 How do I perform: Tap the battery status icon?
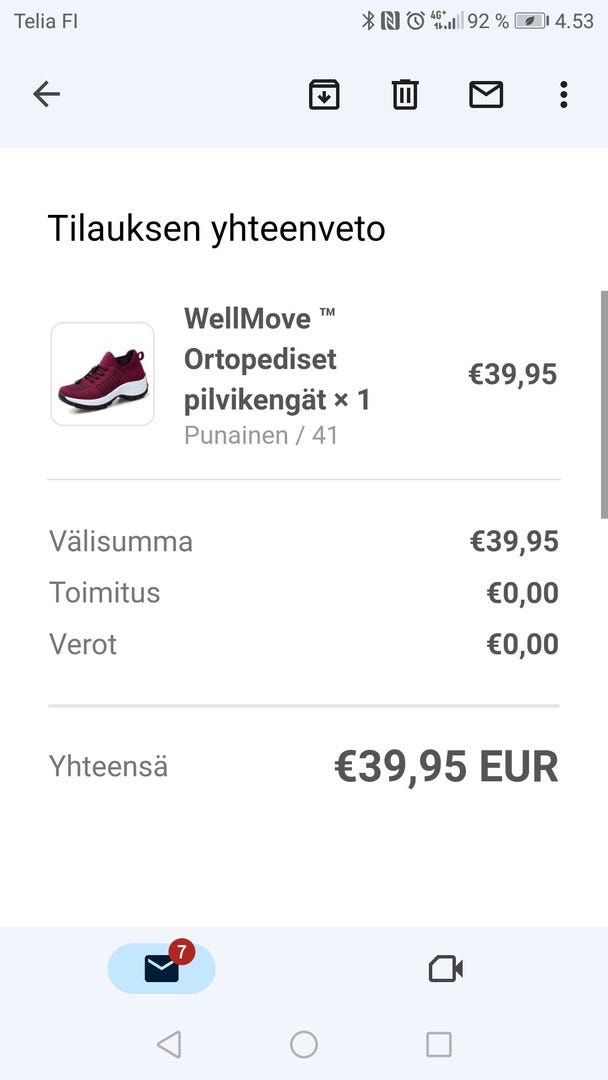531,21
